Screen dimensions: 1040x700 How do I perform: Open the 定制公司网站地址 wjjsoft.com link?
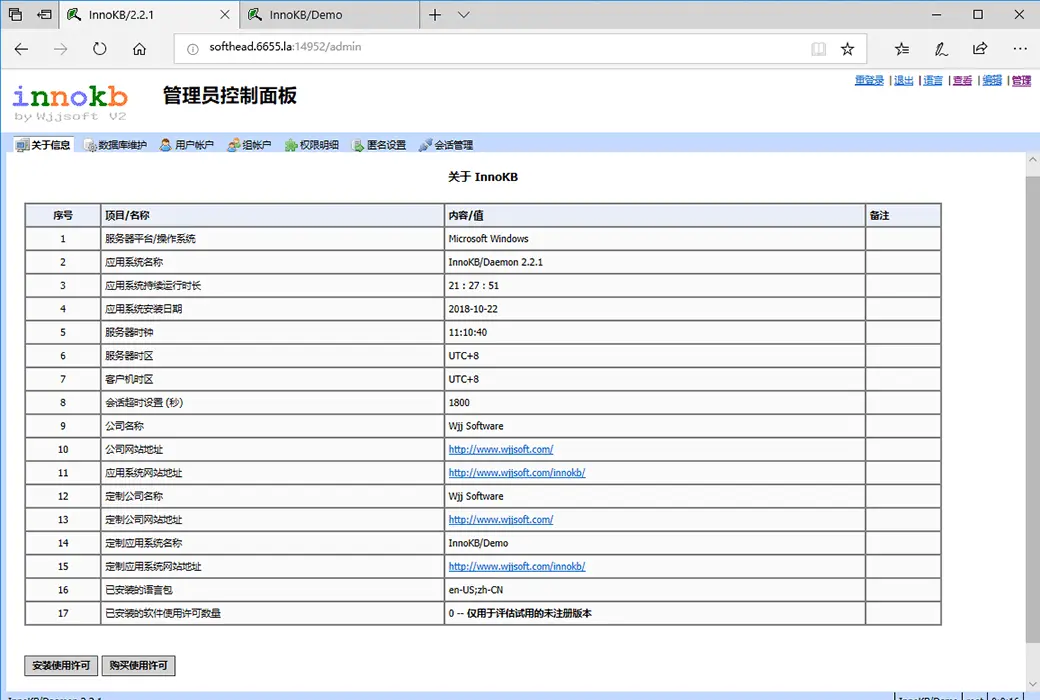(501, 520)
